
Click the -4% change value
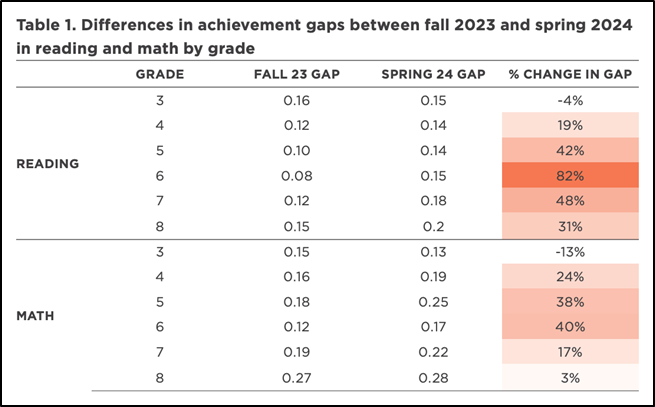(571, 100)
